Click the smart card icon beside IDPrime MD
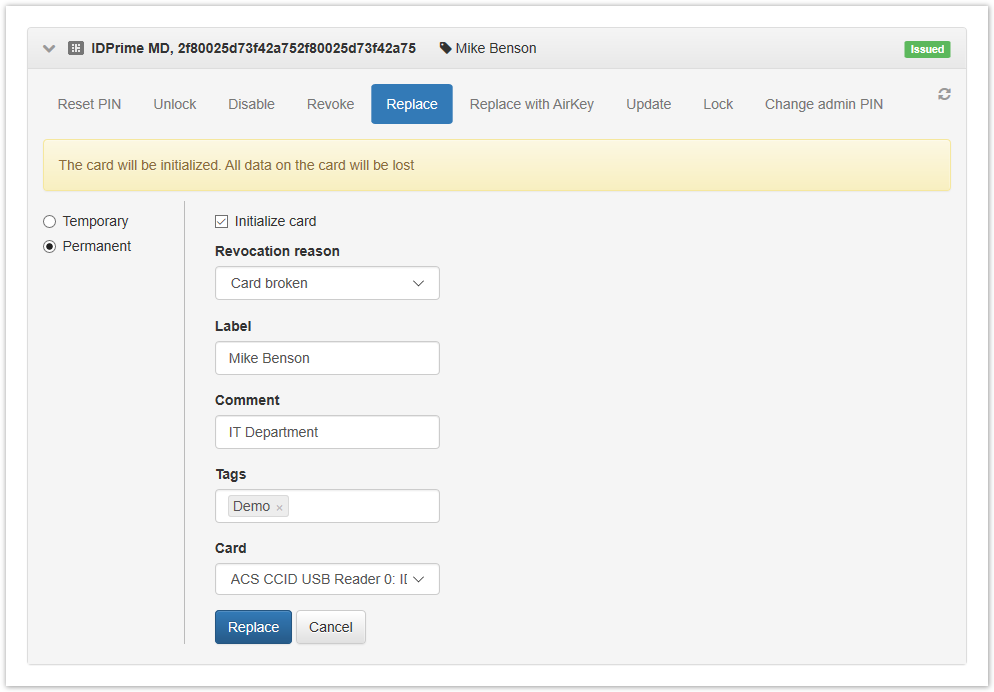This screenshot has height=692, width=994. (x=76, y=48)
